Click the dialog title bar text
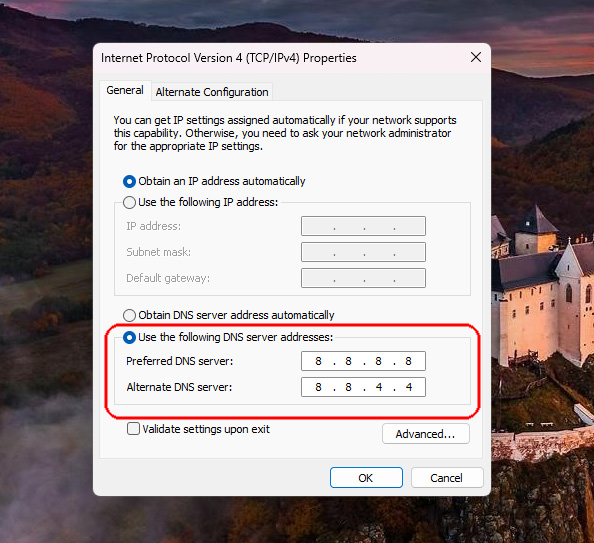Image resolution: width=594 pixels, height=543 pixels. (x=229, y=58)
